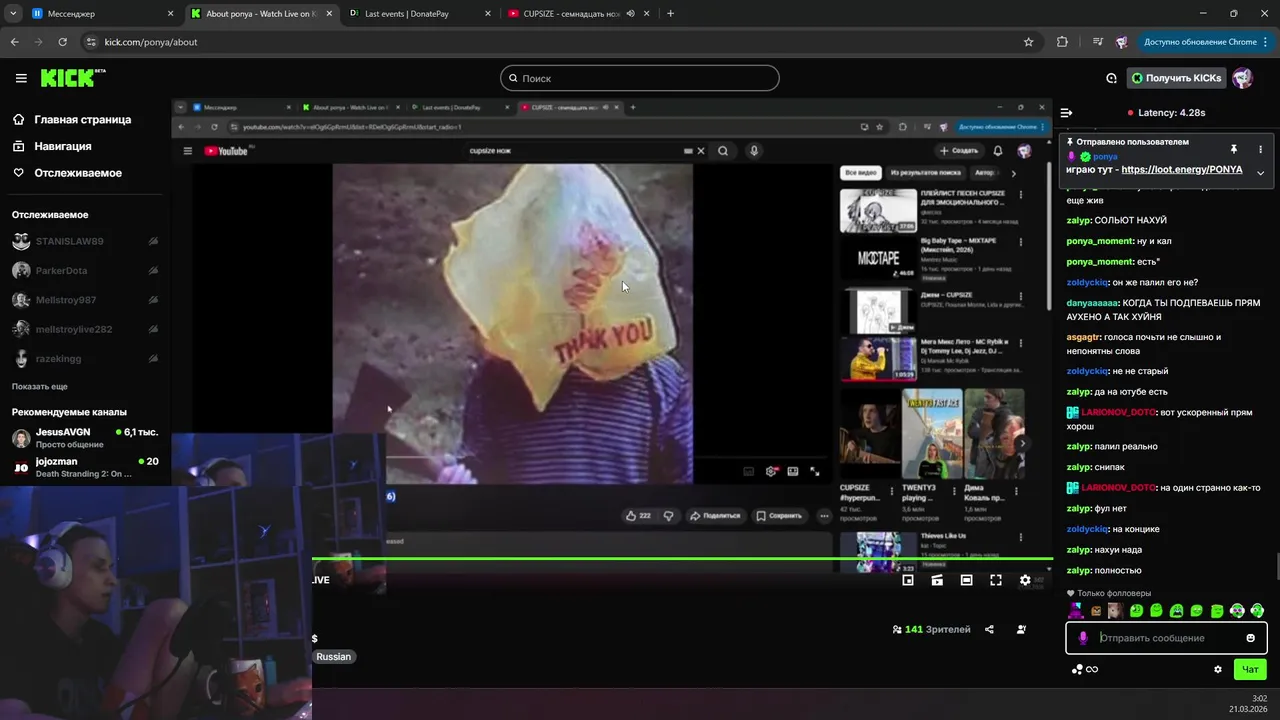Open the browser extensions puzzle icon
The image size is (1280, 720).
click(x=1062, y=42)
